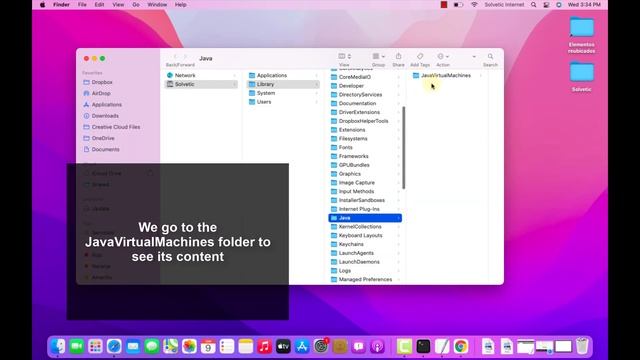Open the File menu
The height and width of the screenshot is (360, 640).
(x=82, y=5)
